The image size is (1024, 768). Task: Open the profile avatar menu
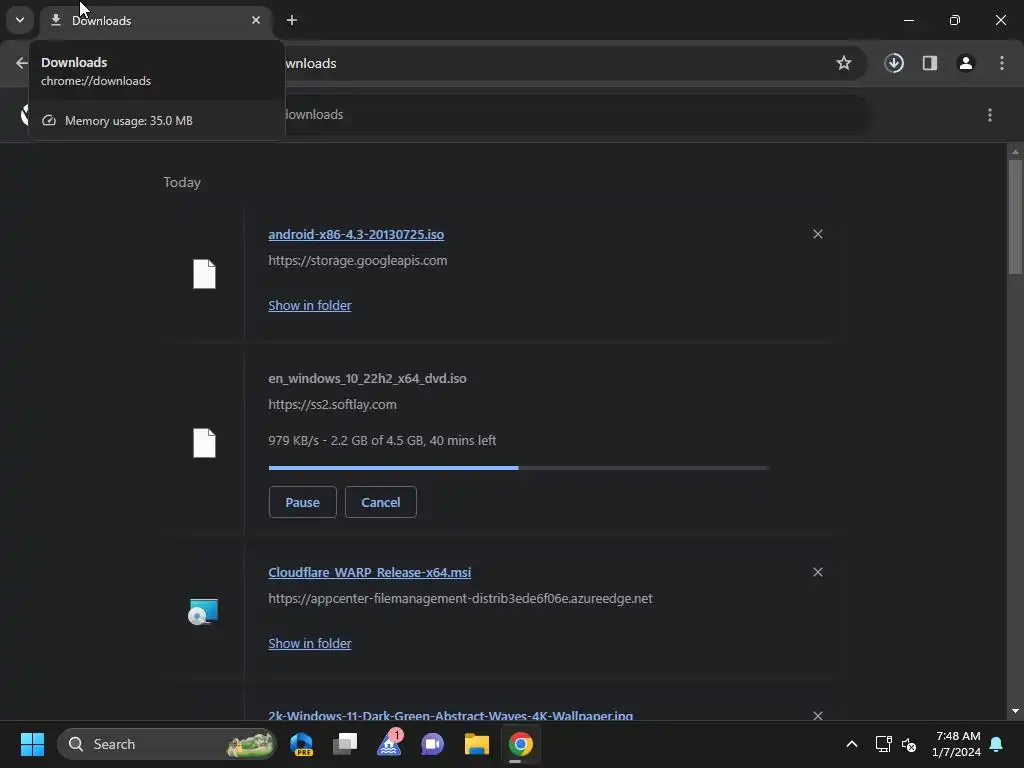(x=966, y=63)
